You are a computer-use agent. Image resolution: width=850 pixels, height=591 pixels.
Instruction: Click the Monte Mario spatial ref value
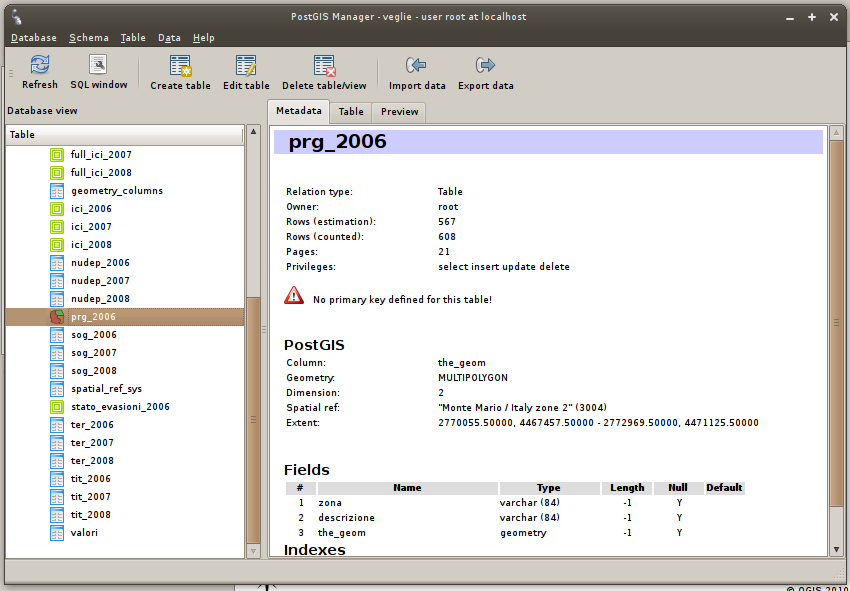point(522,408)
